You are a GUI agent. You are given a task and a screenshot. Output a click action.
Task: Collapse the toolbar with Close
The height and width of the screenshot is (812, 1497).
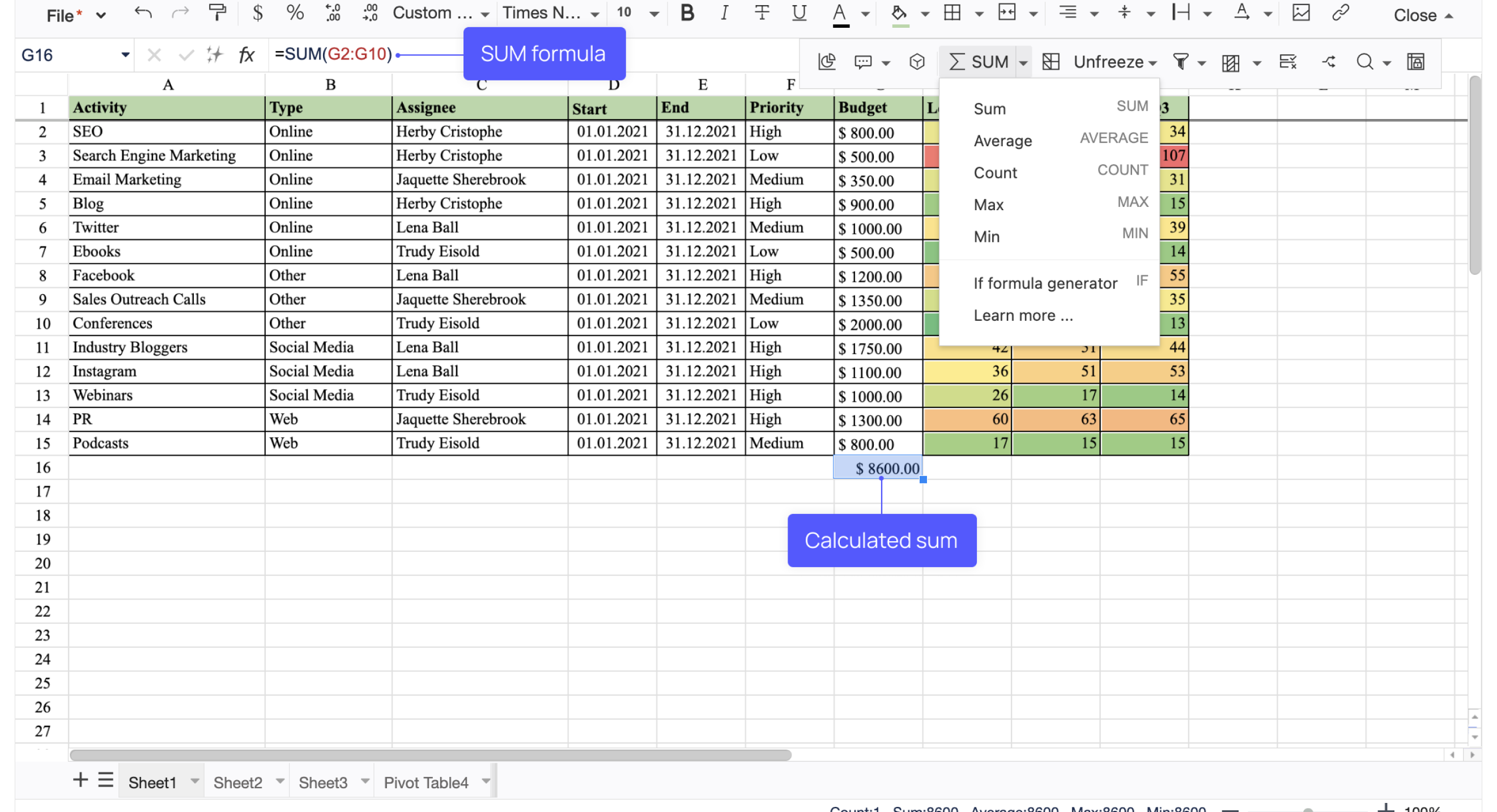[x=1423, y=15]
